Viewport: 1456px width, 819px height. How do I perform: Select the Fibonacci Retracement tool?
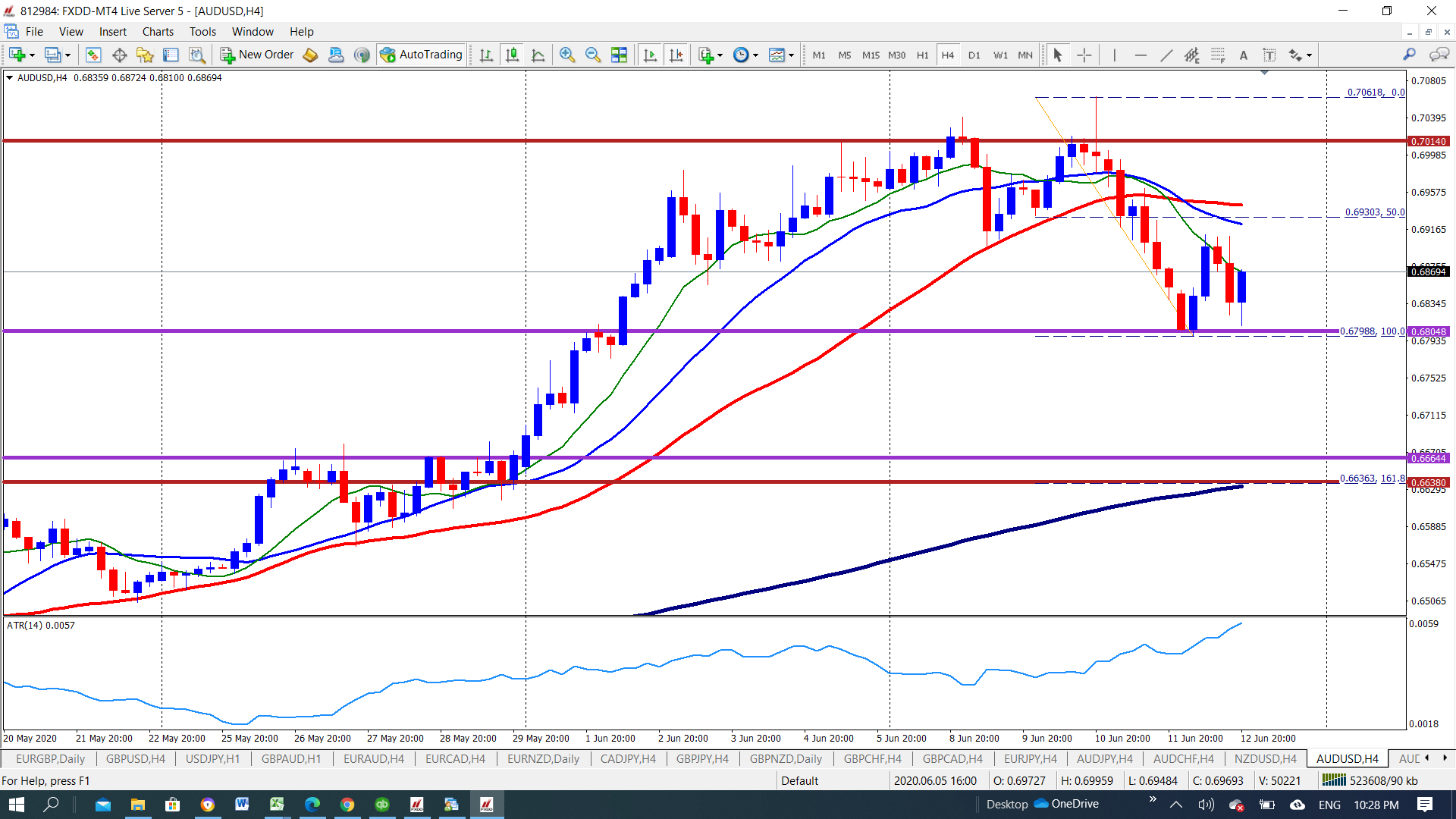(x=1218, y=55)
